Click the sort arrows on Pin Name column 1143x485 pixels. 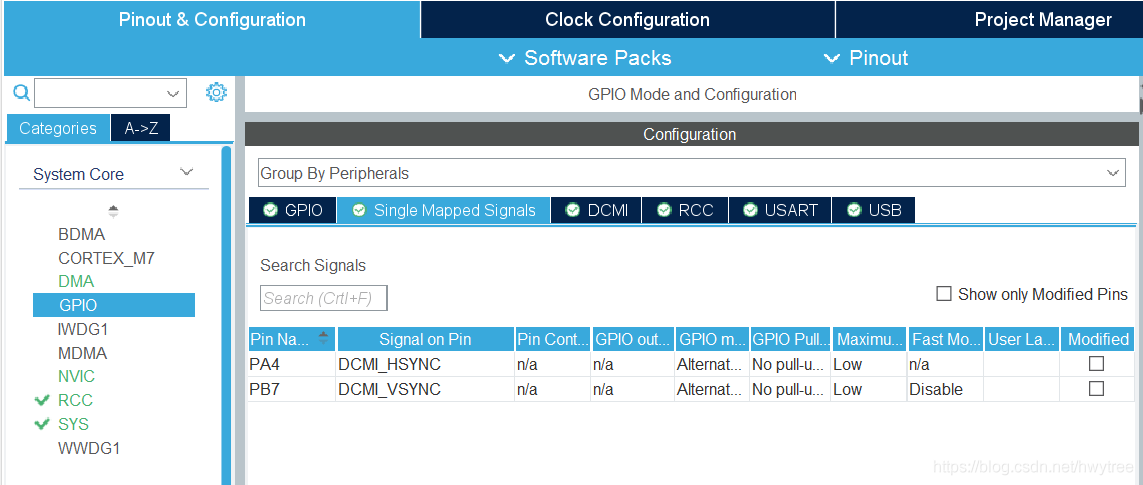(x=324, y=338)
